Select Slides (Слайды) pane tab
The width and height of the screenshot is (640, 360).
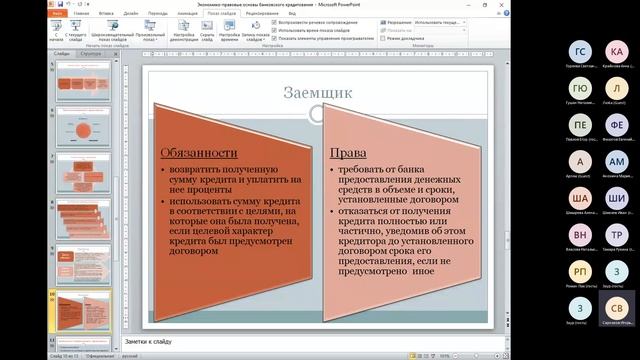pos(62,53)
